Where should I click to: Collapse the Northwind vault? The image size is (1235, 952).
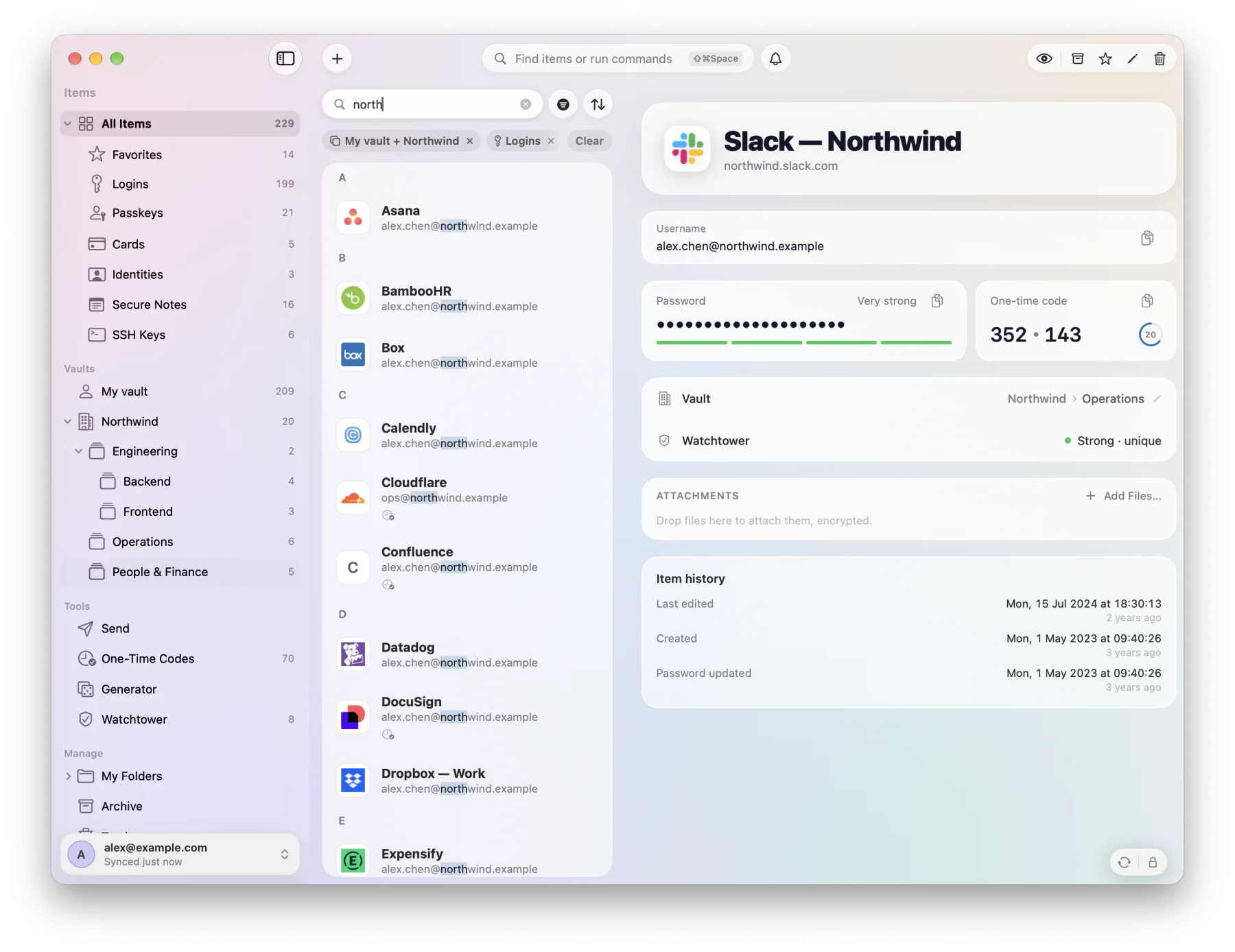tap(67, 421)
